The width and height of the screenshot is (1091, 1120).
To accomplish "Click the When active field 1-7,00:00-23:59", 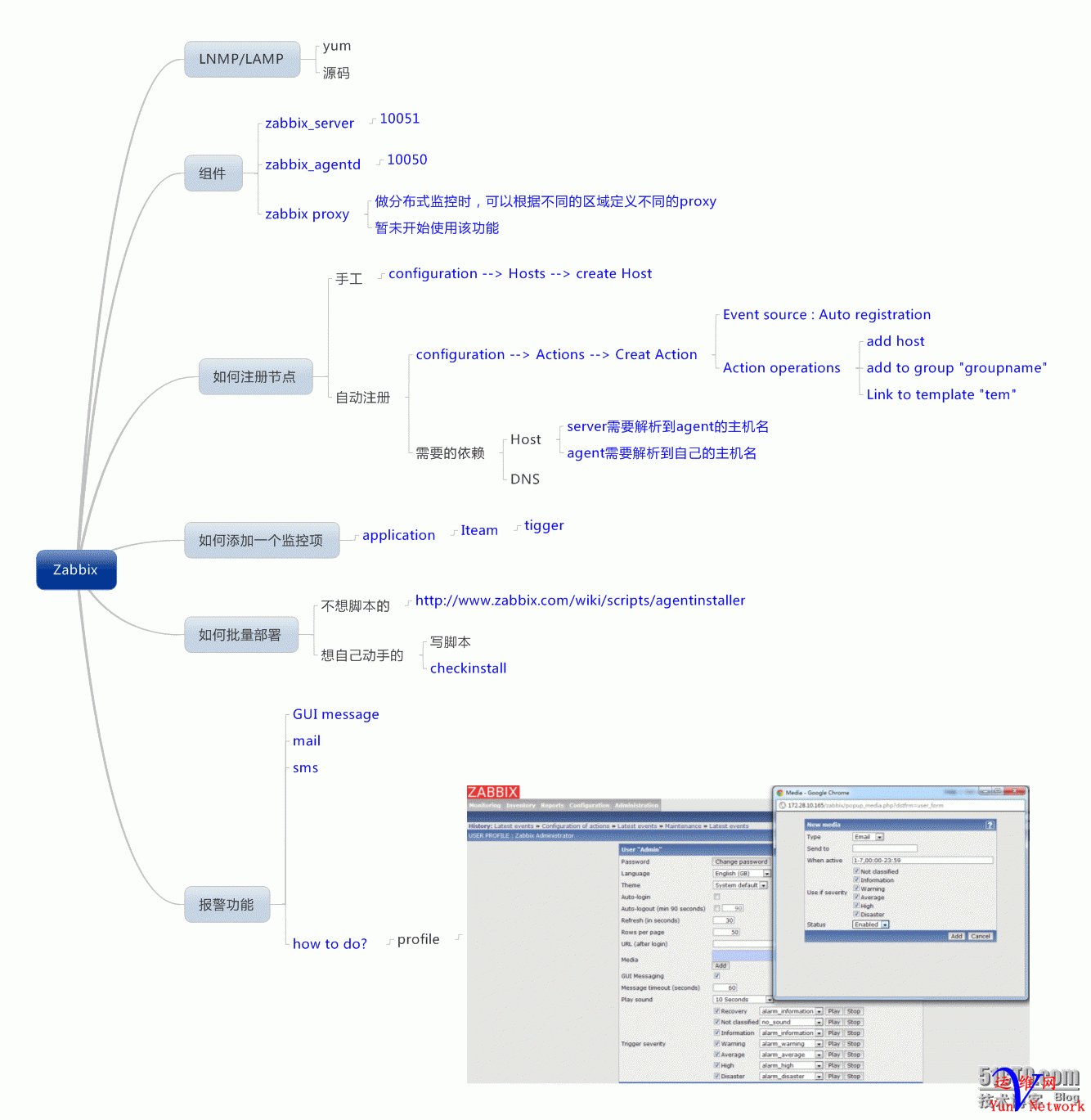I will pos(923,861).
